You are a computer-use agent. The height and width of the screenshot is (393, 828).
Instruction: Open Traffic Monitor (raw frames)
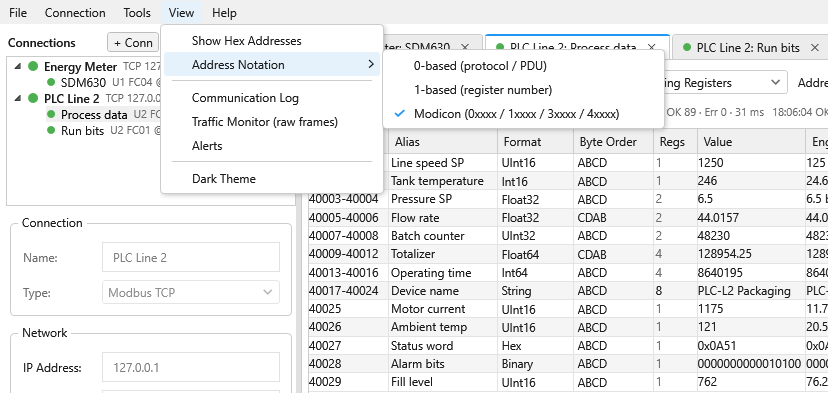(272, 122)
